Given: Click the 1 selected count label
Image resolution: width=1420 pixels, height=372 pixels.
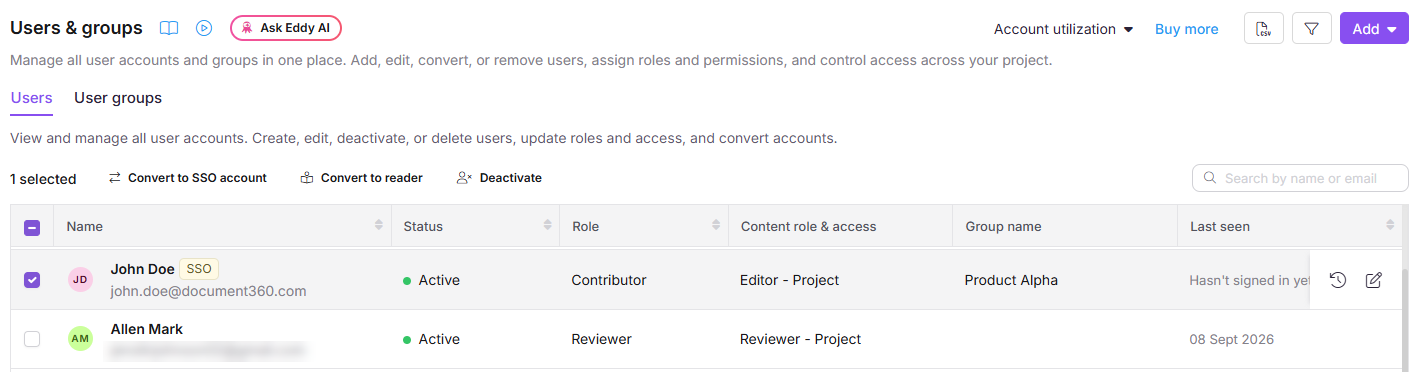Looking at the screenshot, I should pyautogui.click(x=43, y=179).
